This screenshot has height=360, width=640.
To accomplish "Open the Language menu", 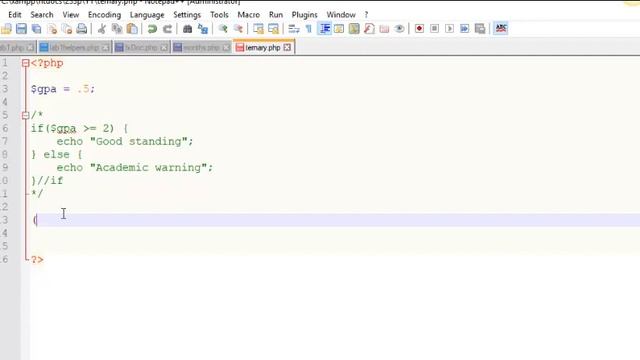I will (147, 15).
